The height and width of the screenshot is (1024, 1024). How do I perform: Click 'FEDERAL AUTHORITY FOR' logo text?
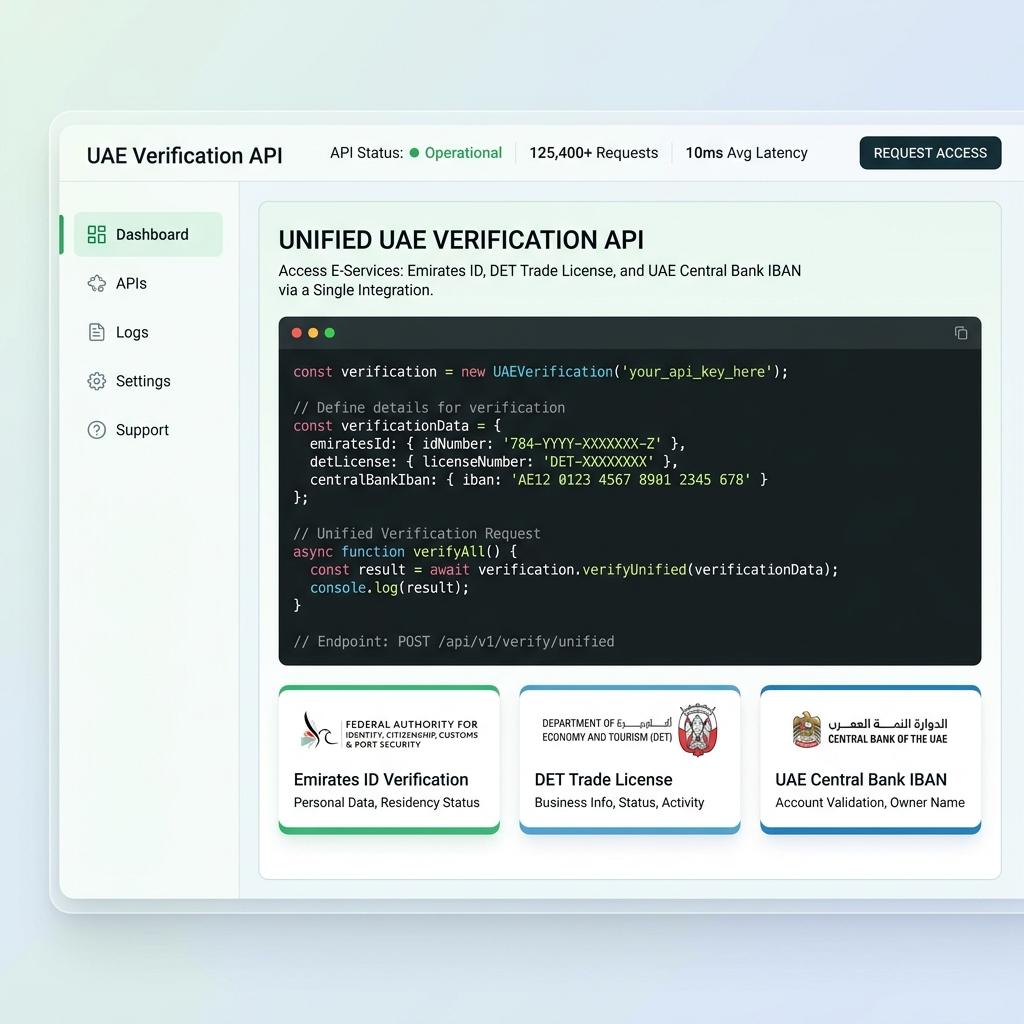tap(411, 724)
